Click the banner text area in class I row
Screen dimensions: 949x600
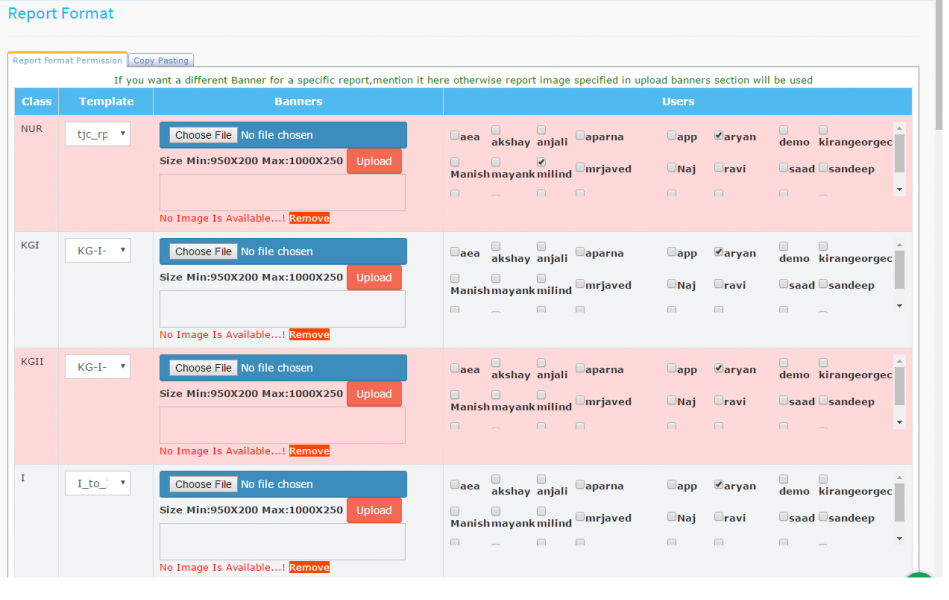[x=282, y=542]
